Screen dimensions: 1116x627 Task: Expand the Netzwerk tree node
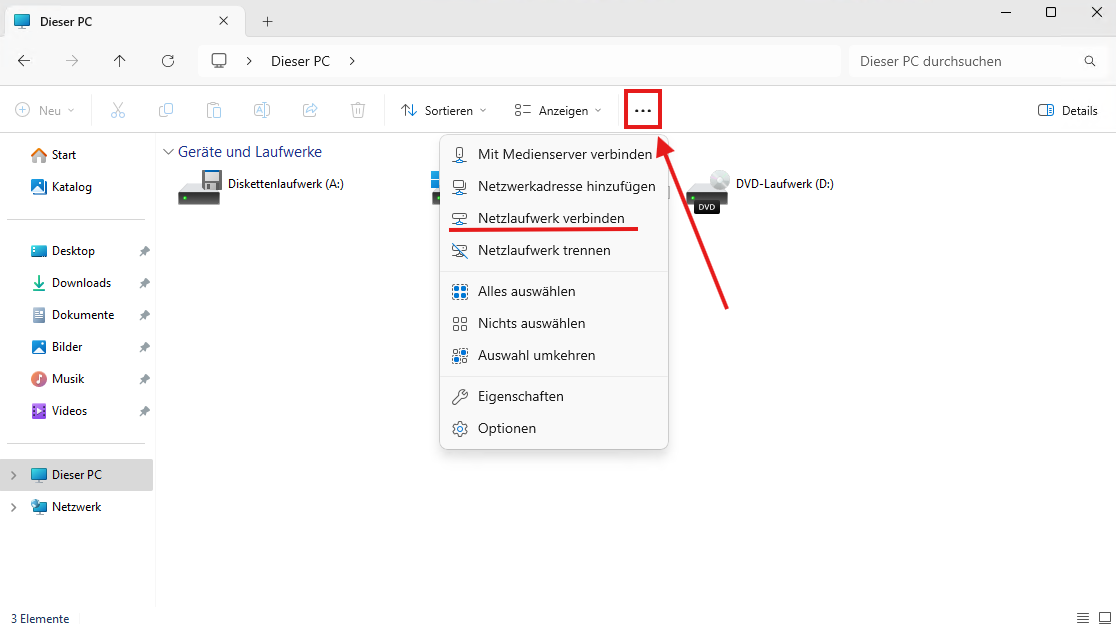point(13,507)
